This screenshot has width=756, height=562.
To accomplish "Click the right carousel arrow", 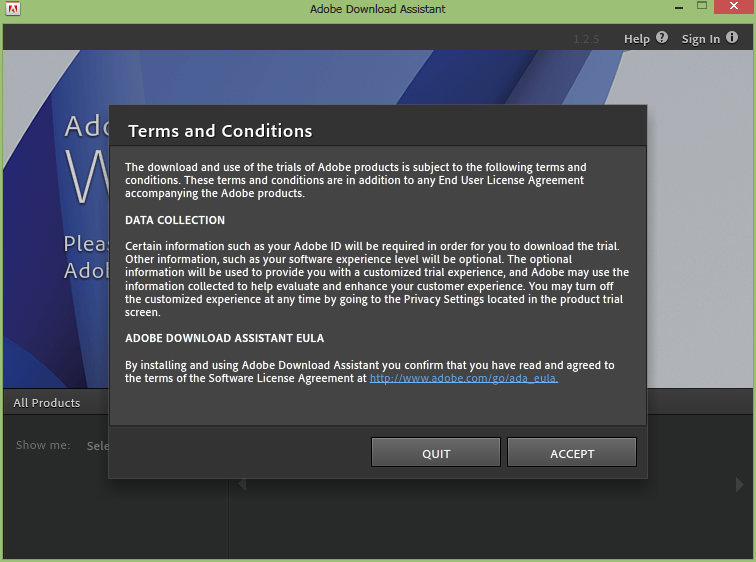I will tap(739, 484).
